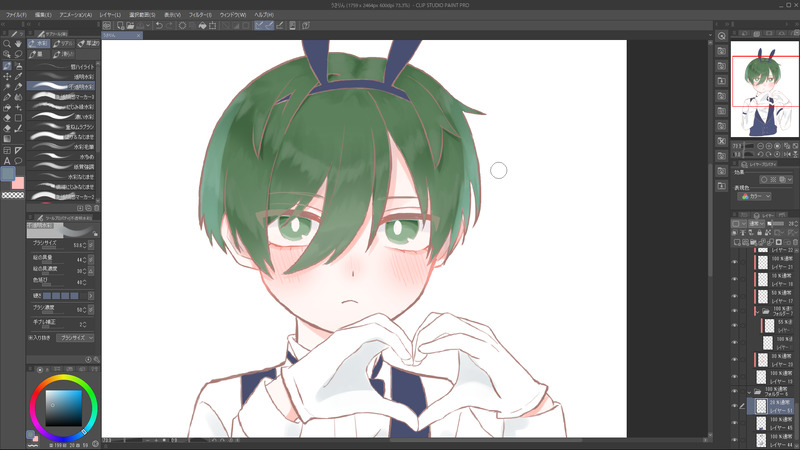Screen dimensions: 800x450
Task: Select the thick paint sub tool group tab
Action: coord(89,43)
